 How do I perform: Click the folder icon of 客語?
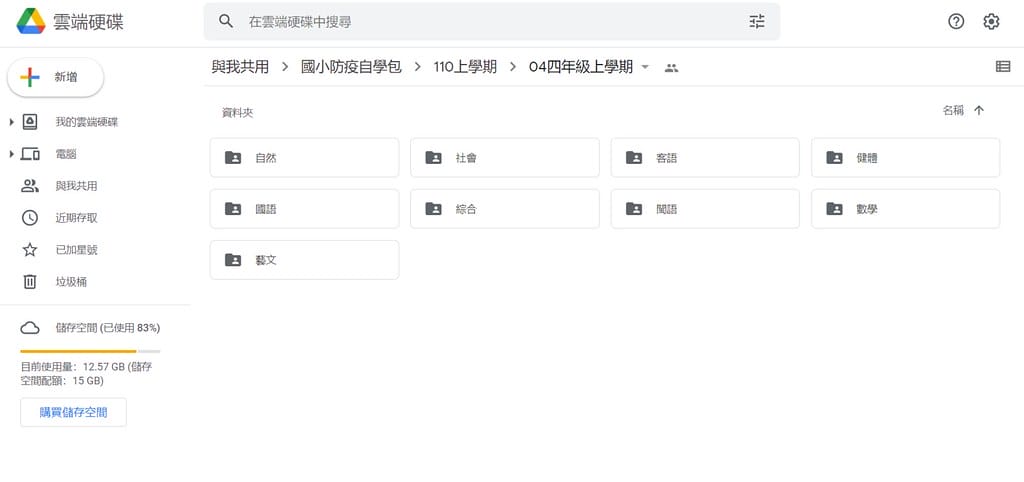pos(634,157)
